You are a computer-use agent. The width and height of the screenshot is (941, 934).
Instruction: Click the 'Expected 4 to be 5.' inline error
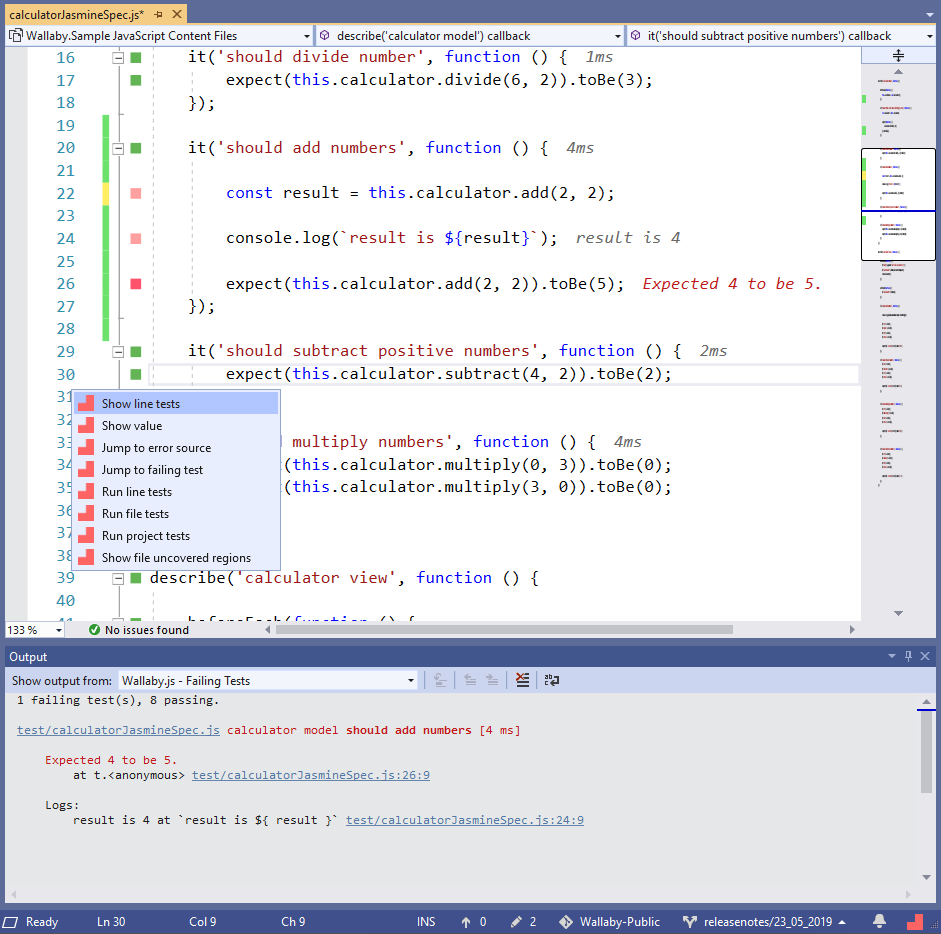click(732, 284)
